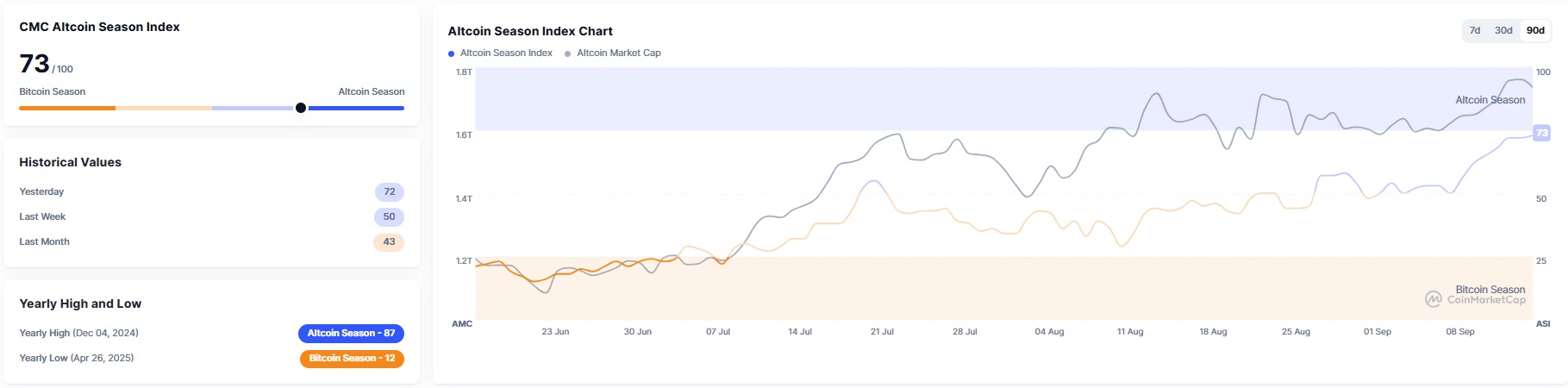Click the 01 Sep date axis label
This screenshot has width=1568, height=388.
coord(1377,332)
